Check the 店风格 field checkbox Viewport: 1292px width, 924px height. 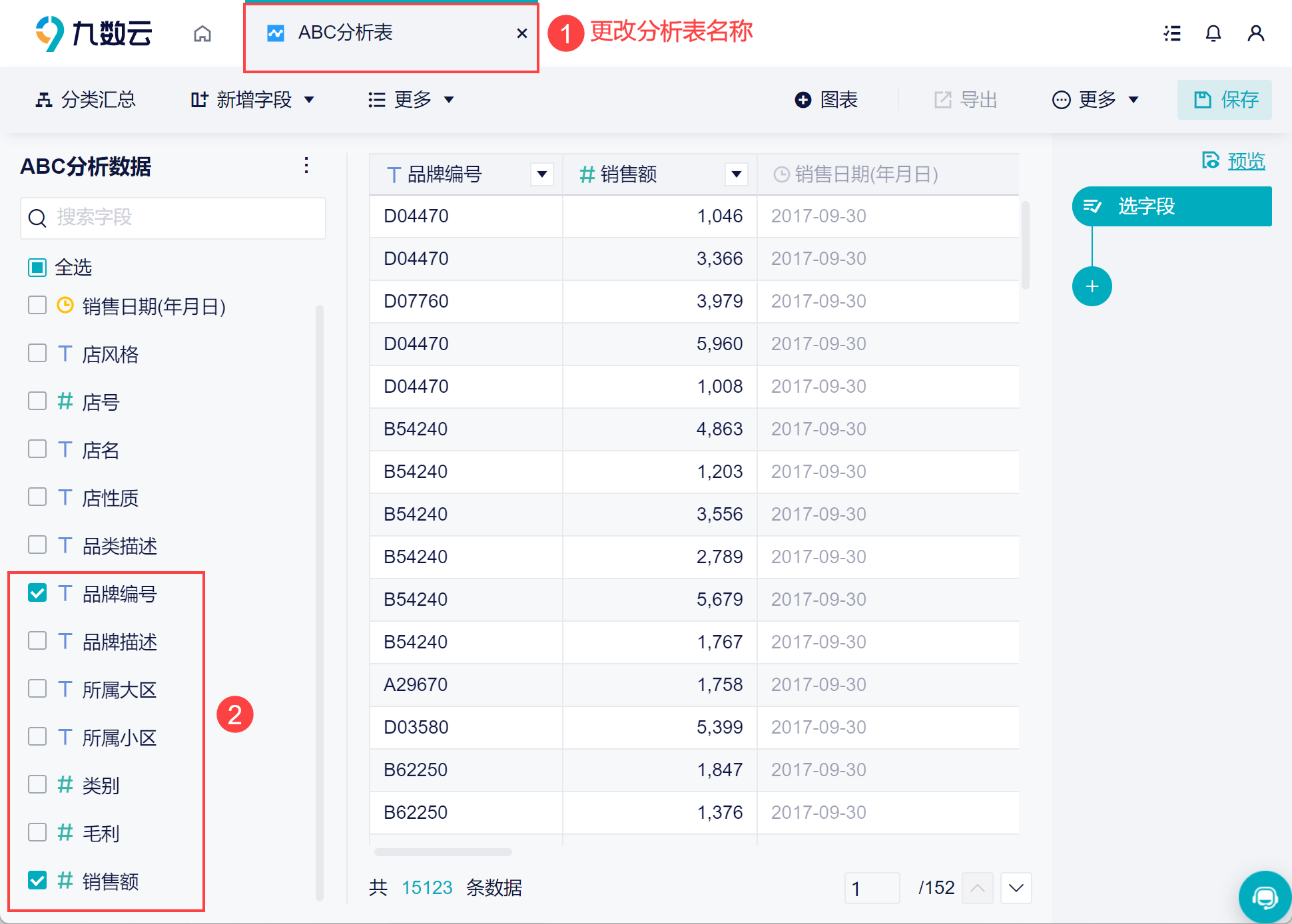[x=37, y=353]
